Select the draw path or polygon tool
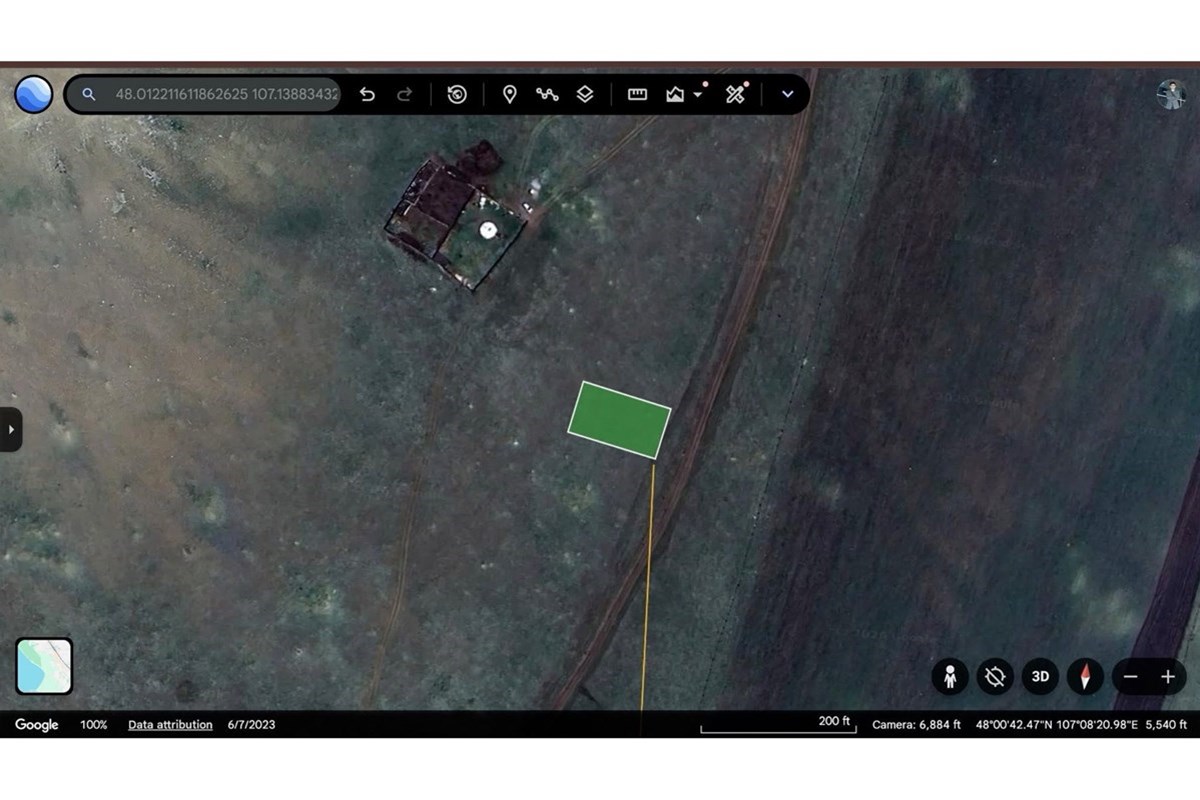 point(547,94)
